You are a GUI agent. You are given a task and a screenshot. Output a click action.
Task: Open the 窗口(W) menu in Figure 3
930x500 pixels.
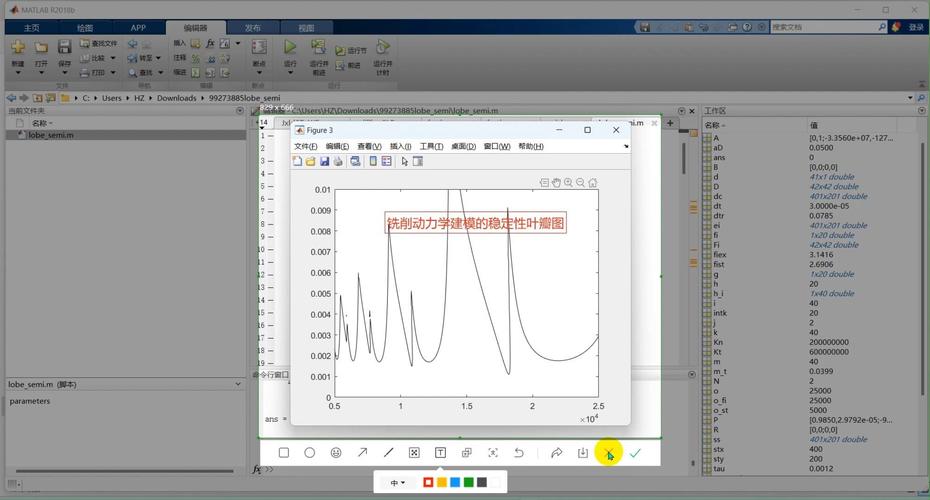(x=497, y=147)
